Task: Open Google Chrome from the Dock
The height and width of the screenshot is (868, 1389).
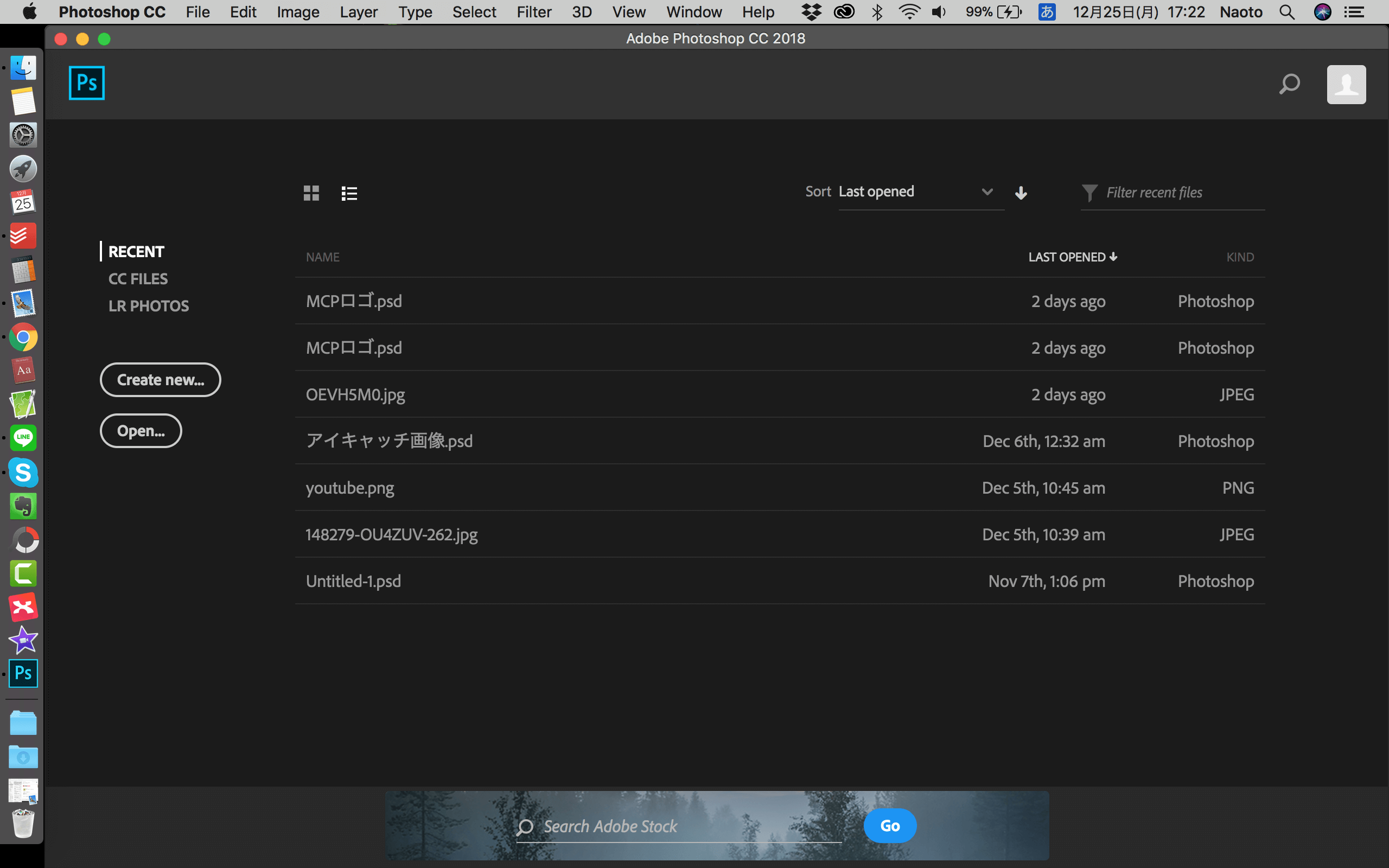Action: [x=23, y=337]
